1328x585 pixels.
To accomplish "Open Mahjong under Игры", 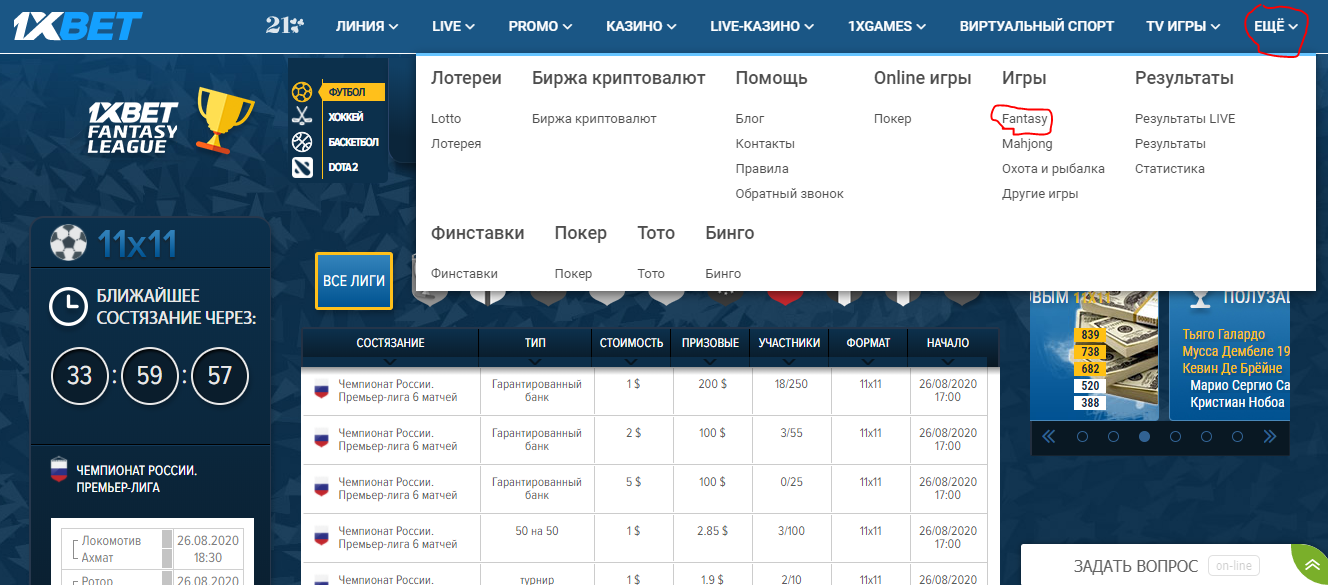I will [1027, 144].
